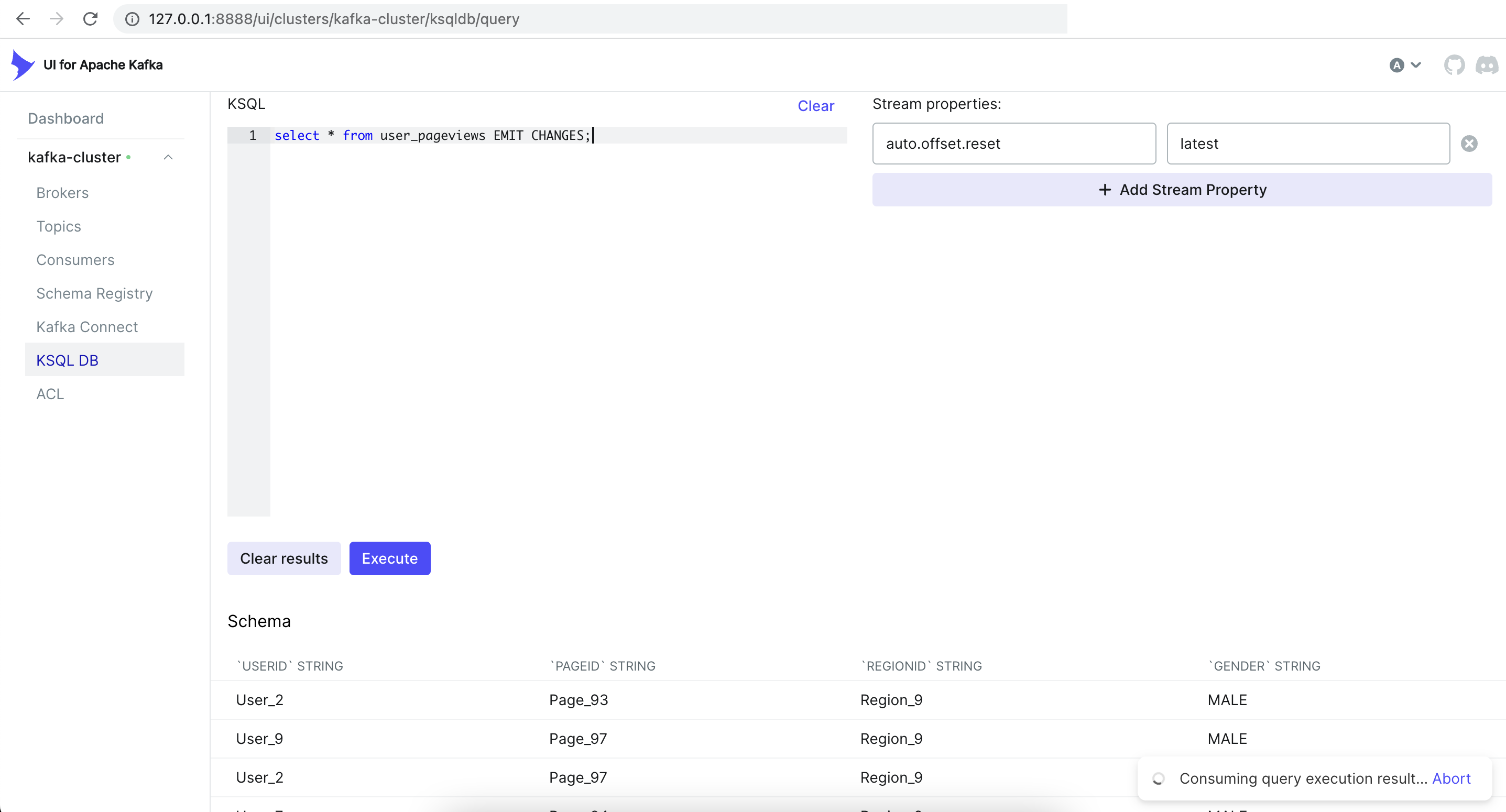Click Add Stream Property button
1506x812 pixels.
(x=1182, y=190)
